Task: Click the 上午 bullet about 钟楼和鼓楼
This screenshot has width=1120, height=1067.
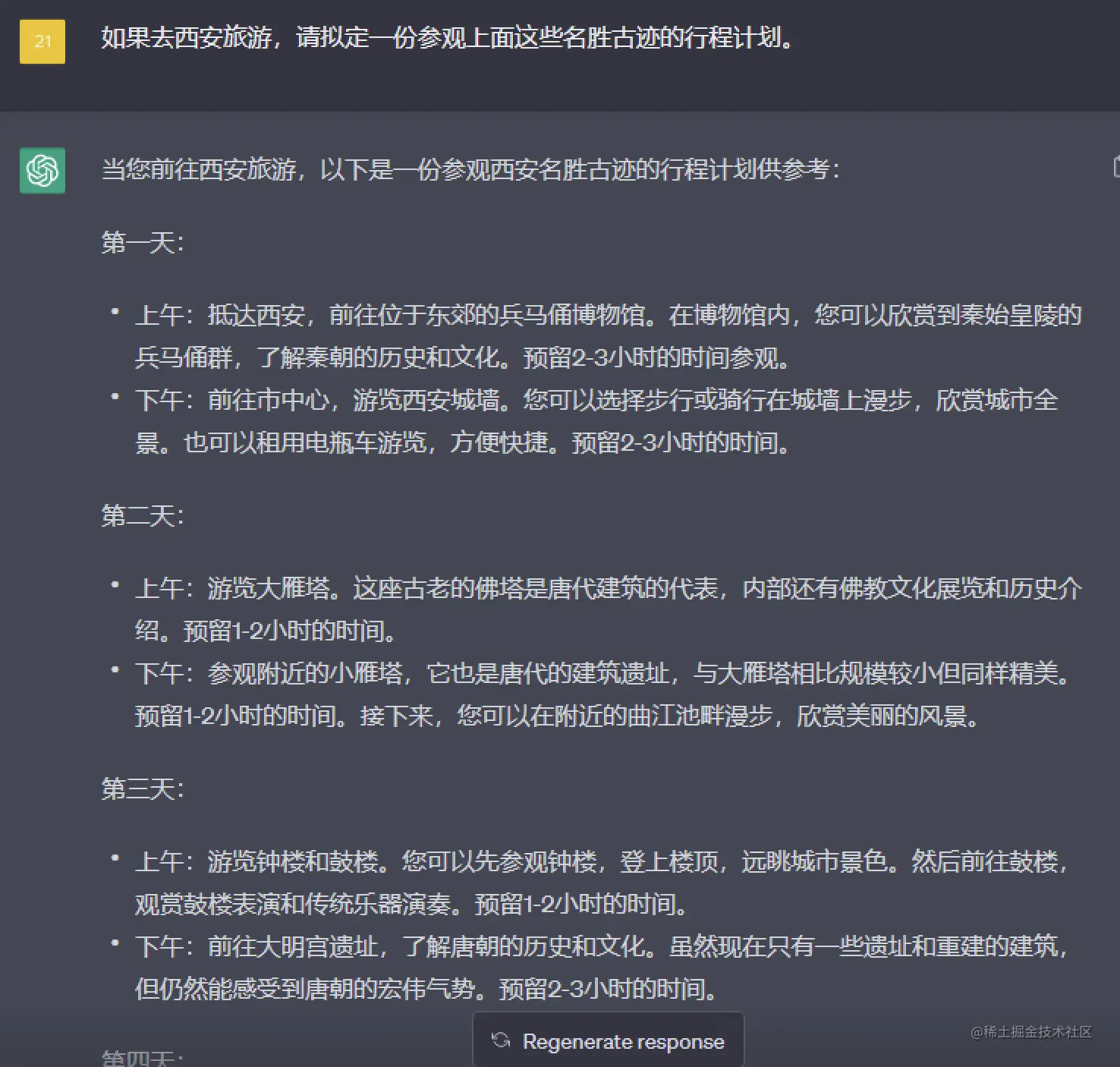Action: click(x=602, y=883)
